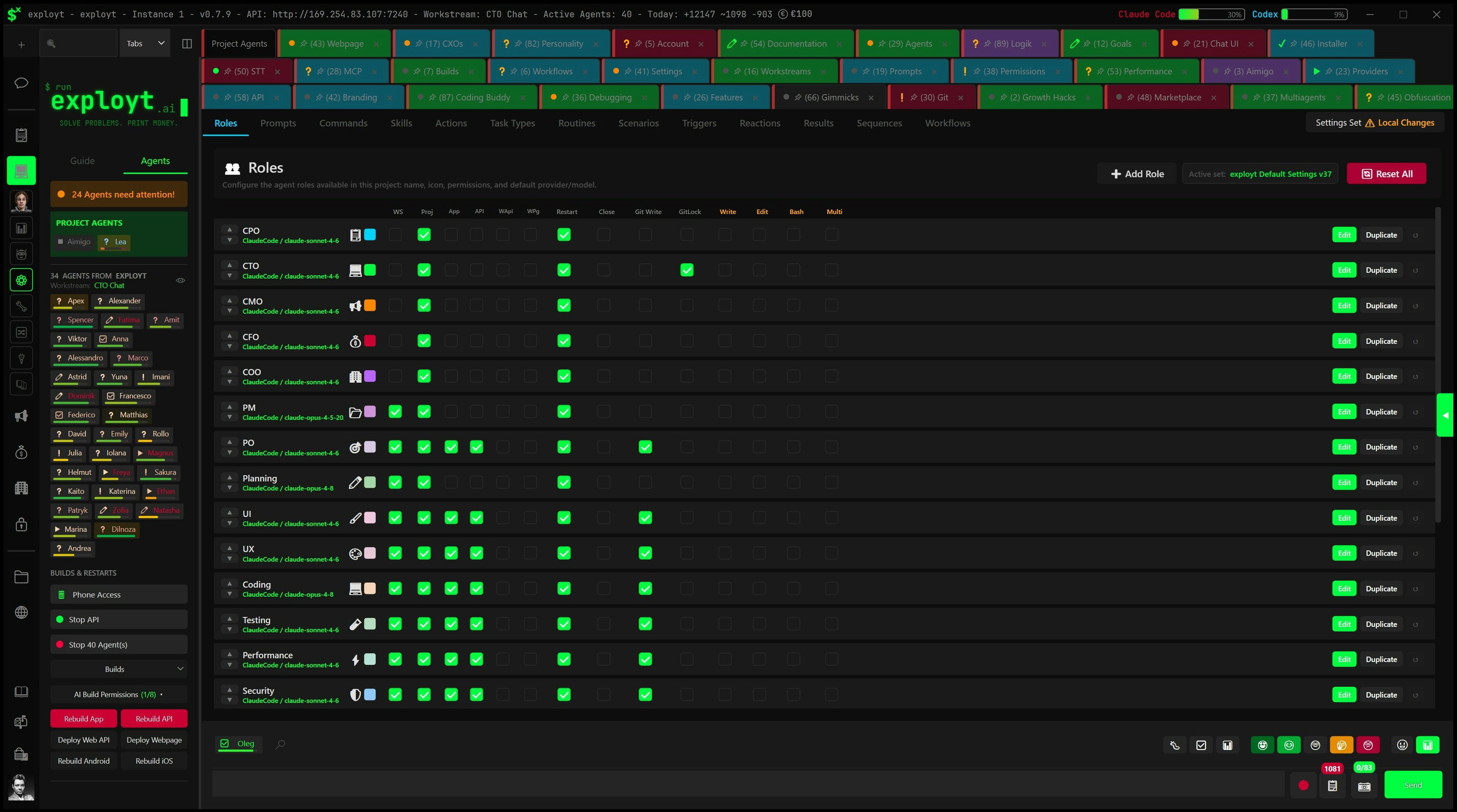Enable Bash permission for Coding role
The height and width of the screenshot is (812, 1457).
coord(793,588)
